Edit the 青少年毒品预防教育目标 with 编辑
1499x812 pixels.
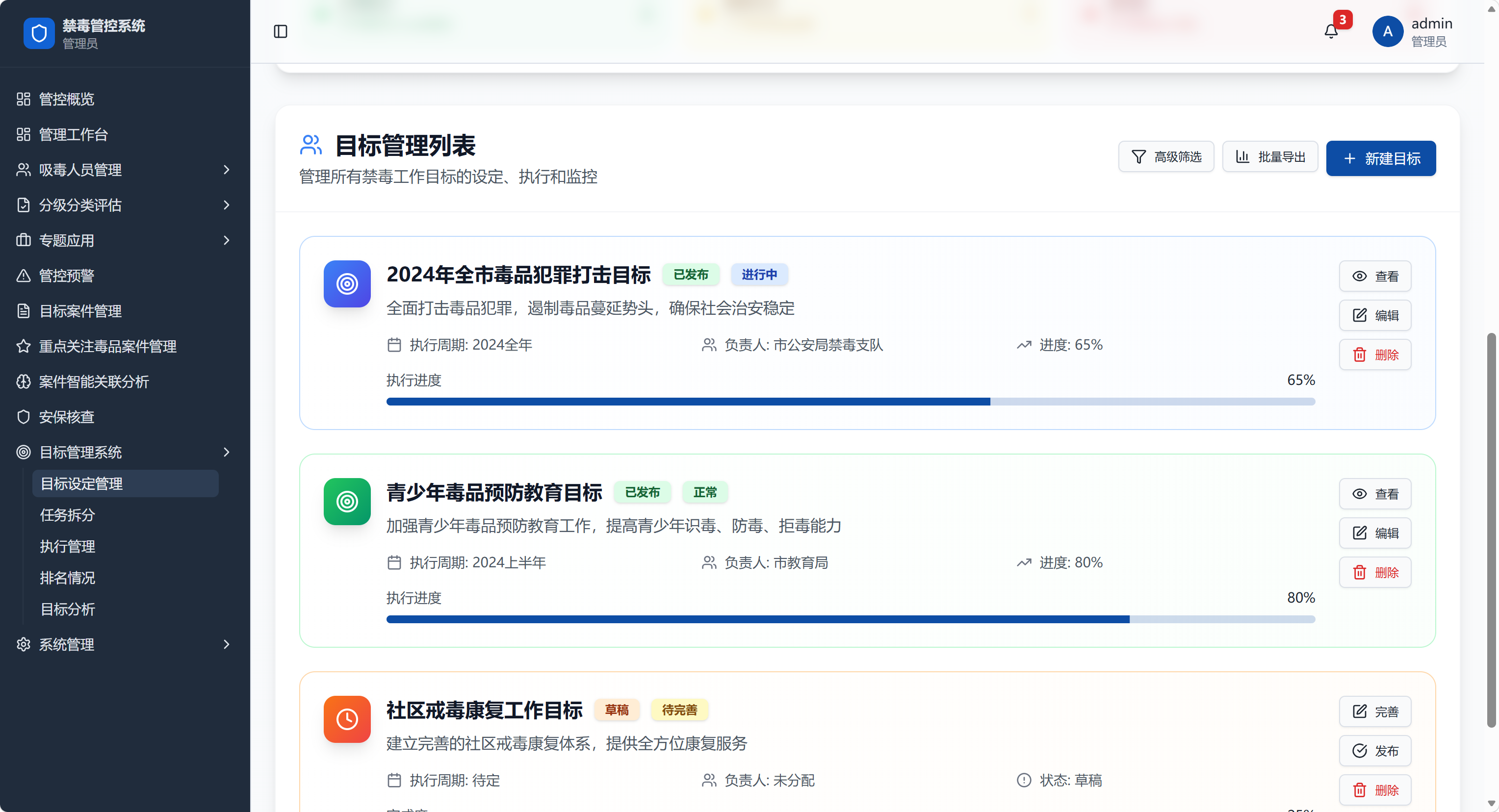[x=1375, y=533]
